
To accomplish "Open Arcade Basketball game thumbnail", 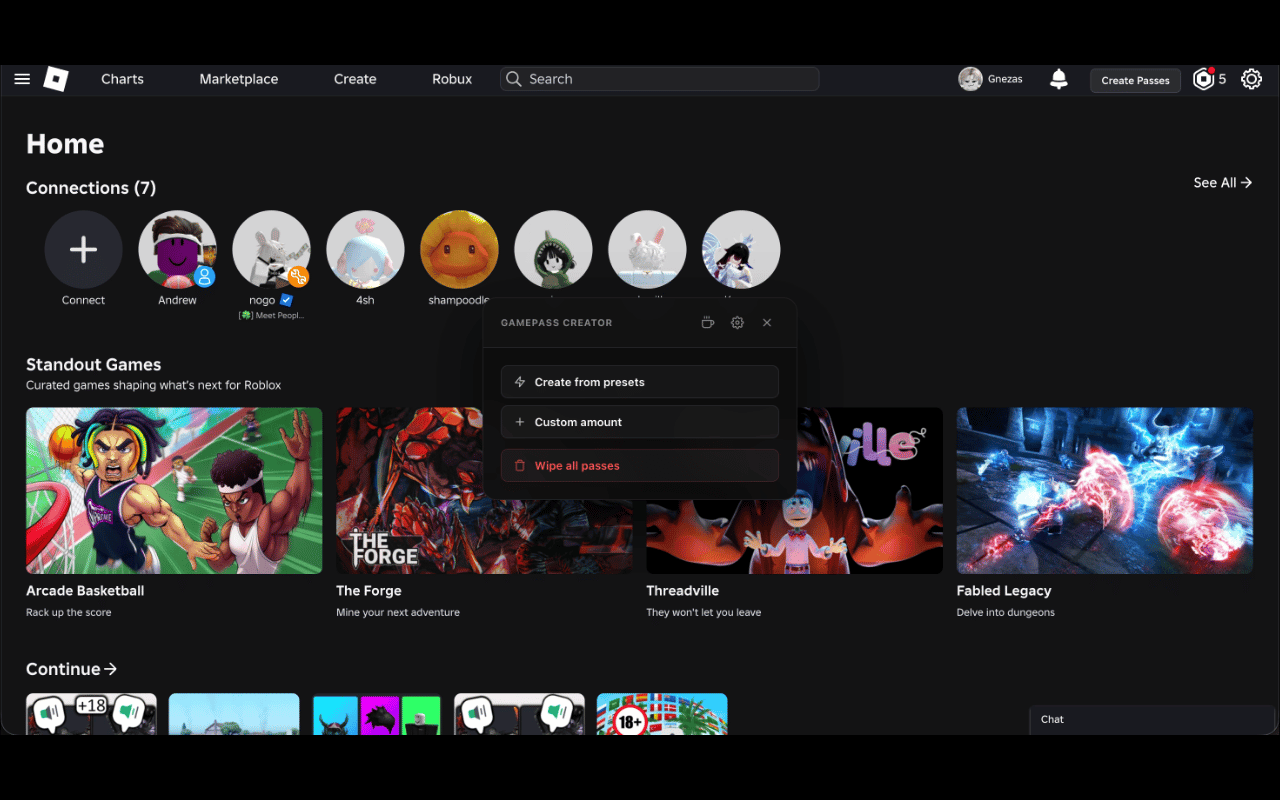I will tap(174, 490).
